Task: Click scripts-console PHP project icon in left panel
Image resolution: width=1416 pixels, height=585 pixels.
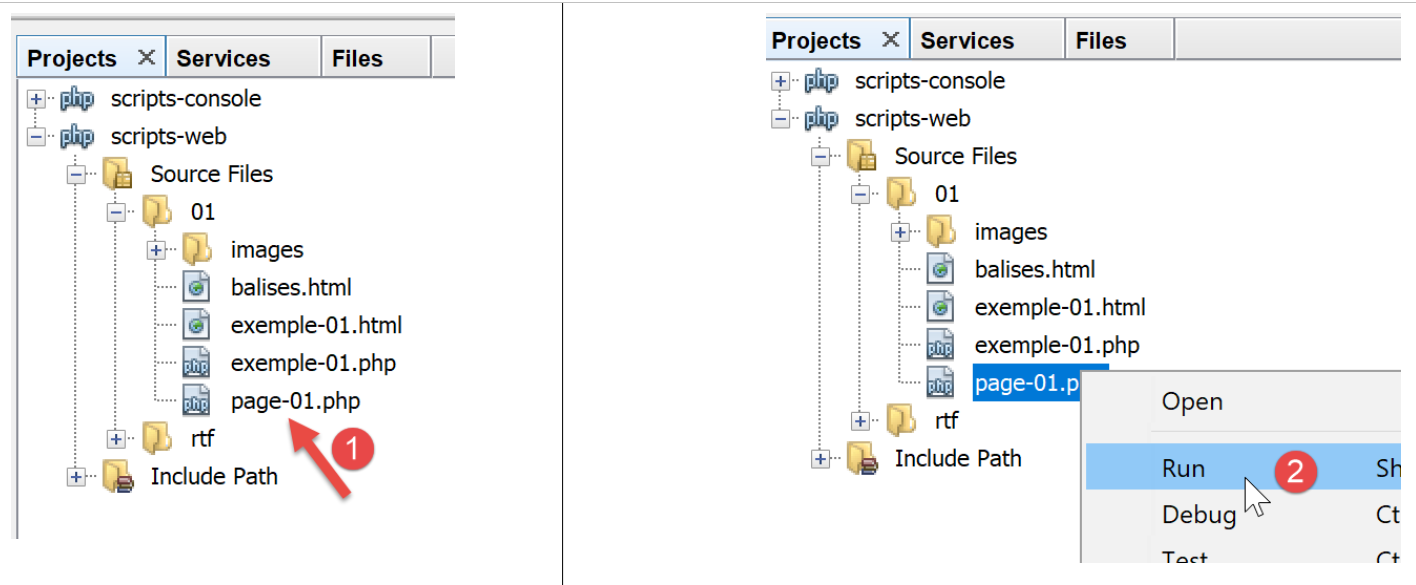Action: pyautogui.click(x=78, y=99)
